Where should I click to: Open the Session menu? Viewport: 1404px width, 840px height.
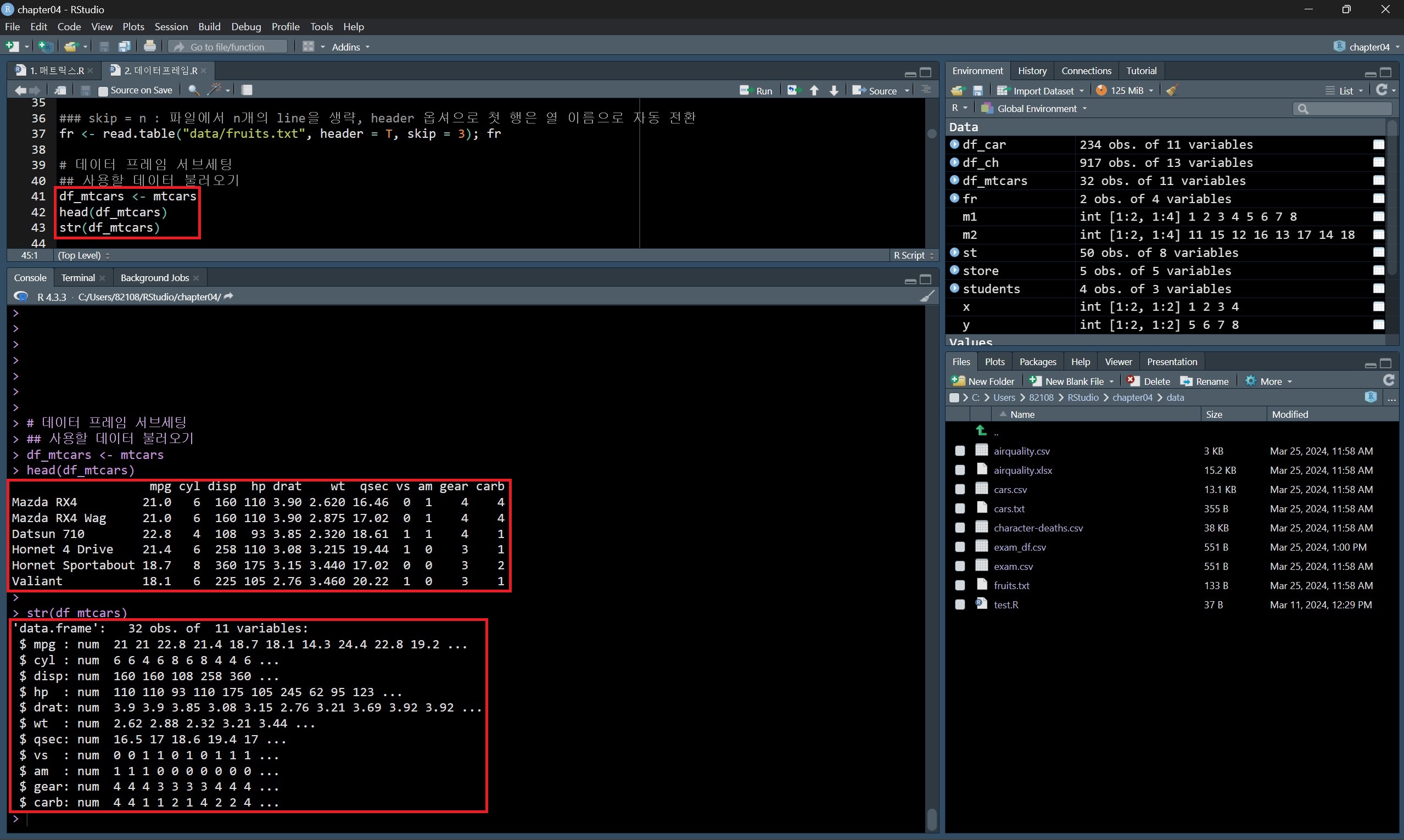171,26
